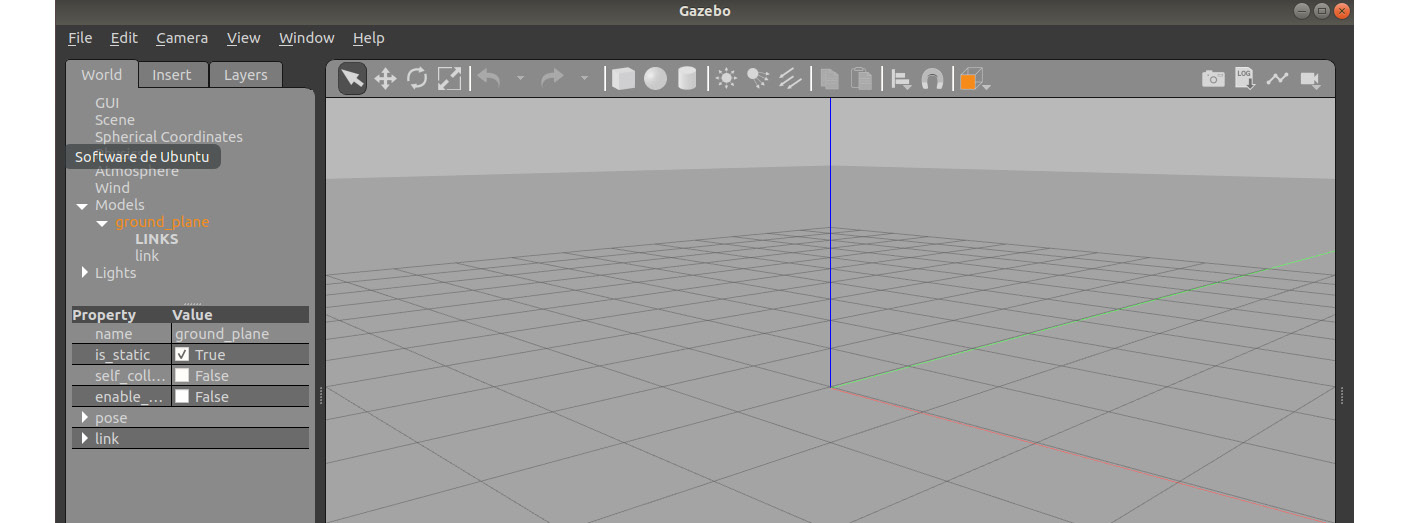Check the self_coll… False checkbox
Viewport: 1408px width, 523px height.
[x=182, y=375]
